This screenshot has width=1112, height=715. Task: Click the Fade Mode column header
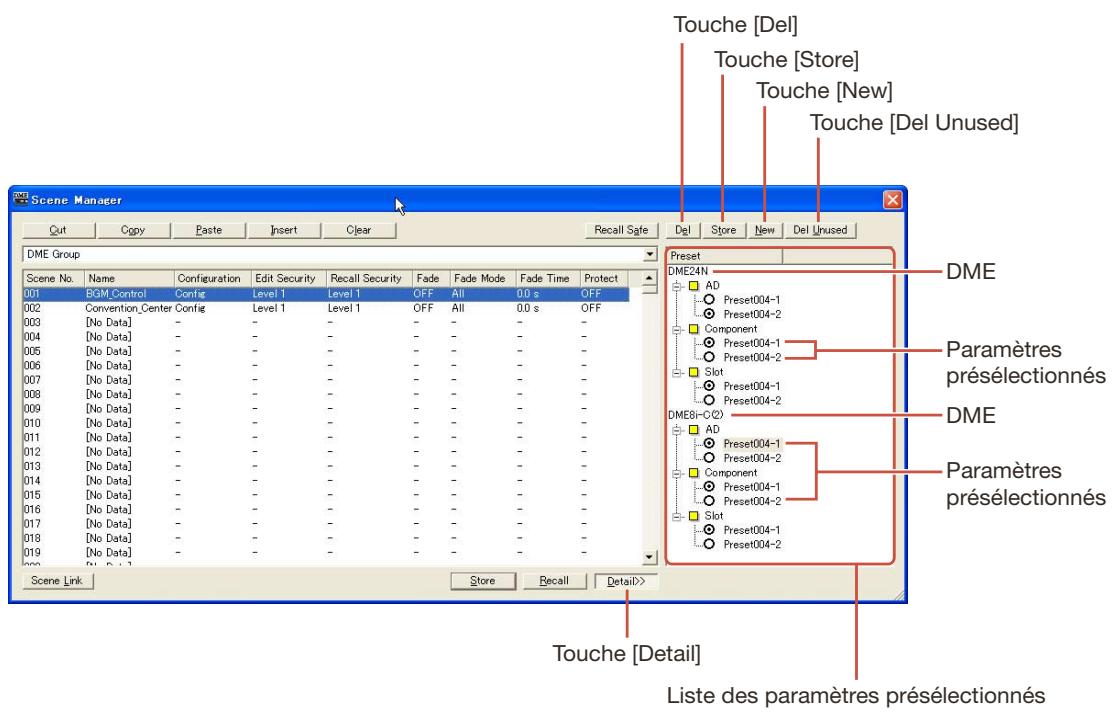482,278
